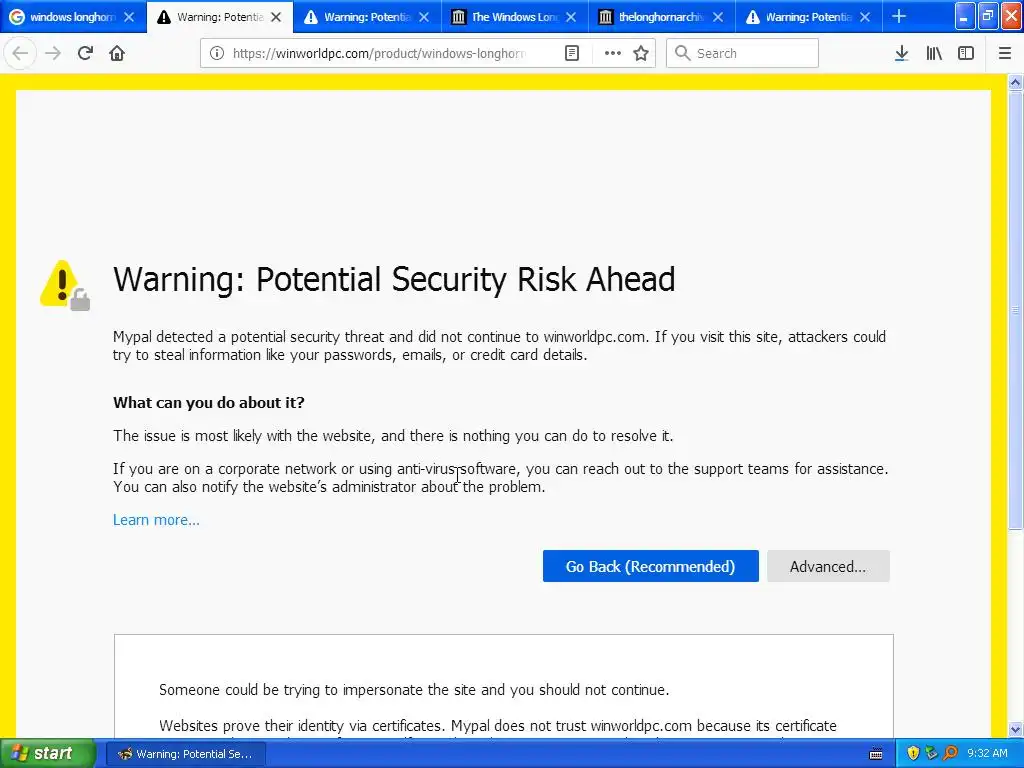Screen dimensions: 1024x768
Task: Click the warning triangle padlock icon
Action: click(65, 285)
